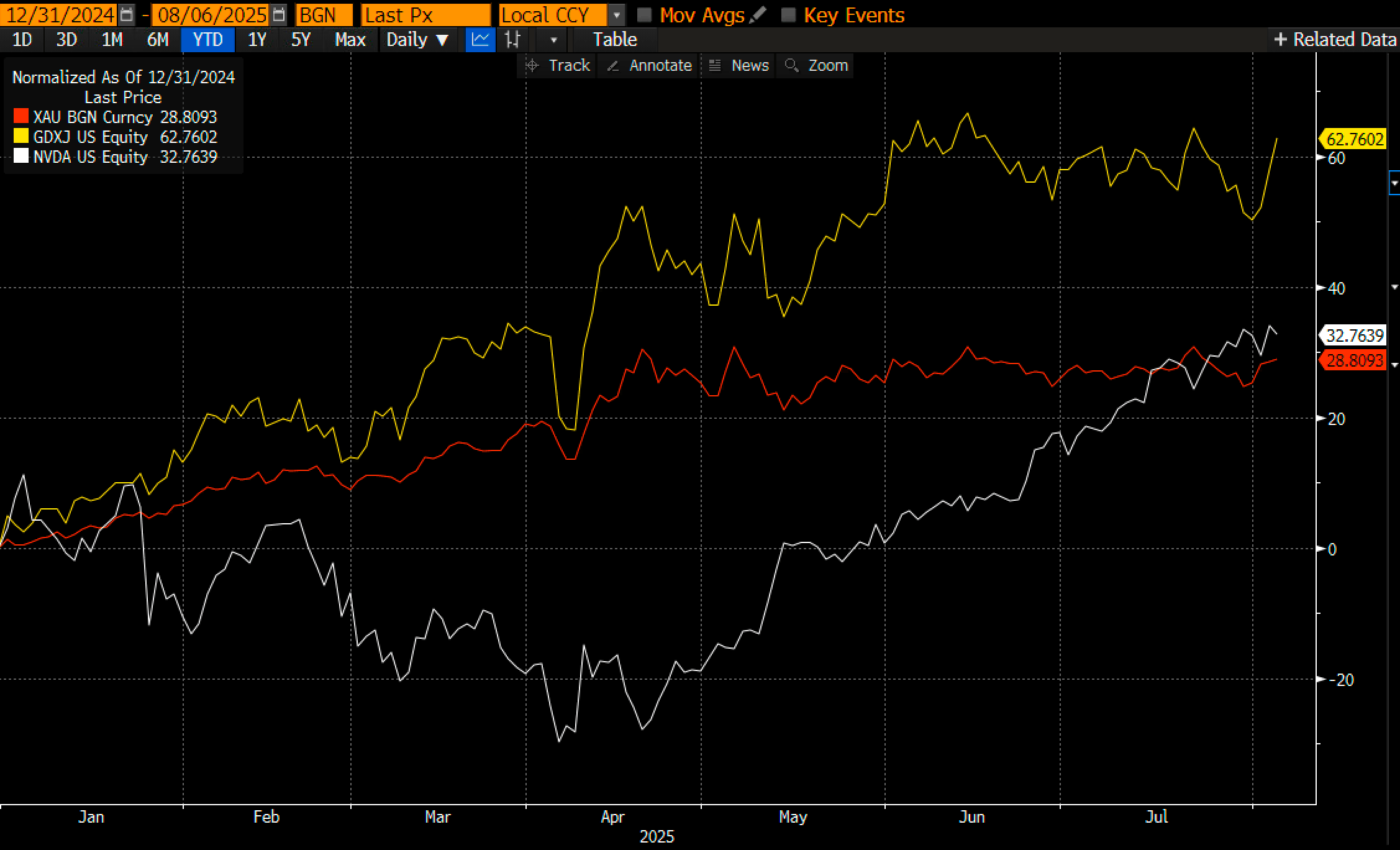The width and height of the screenshot is (1400, 850).
Task: Activate the Track crosshair tool
Action: (x=557, y=65)
